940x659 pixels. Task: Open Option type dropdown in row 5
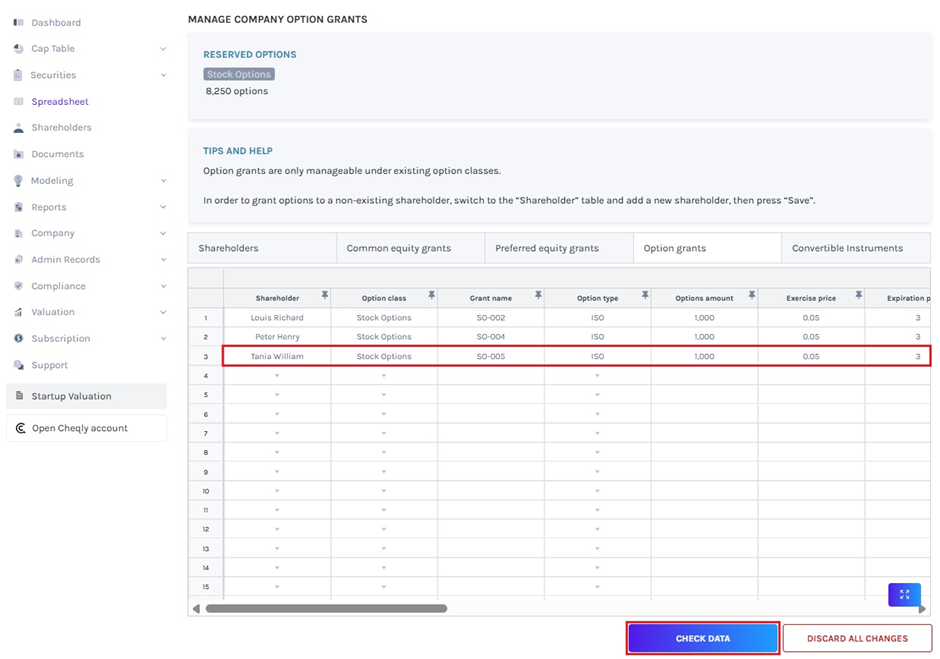pos(597,395)
